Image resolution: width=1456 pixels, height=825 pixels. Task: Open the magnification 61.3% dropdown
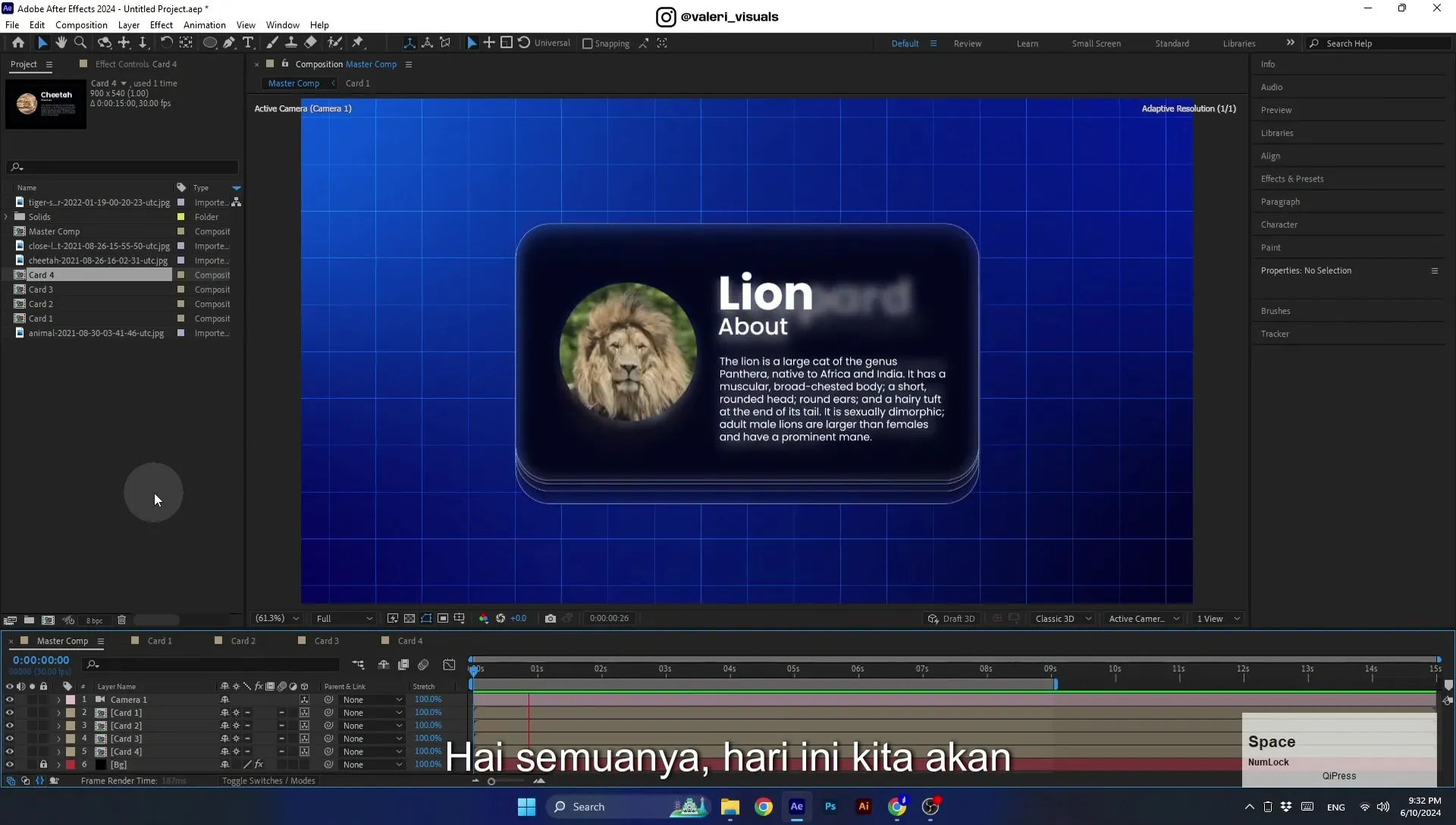(x=278, y=619)
